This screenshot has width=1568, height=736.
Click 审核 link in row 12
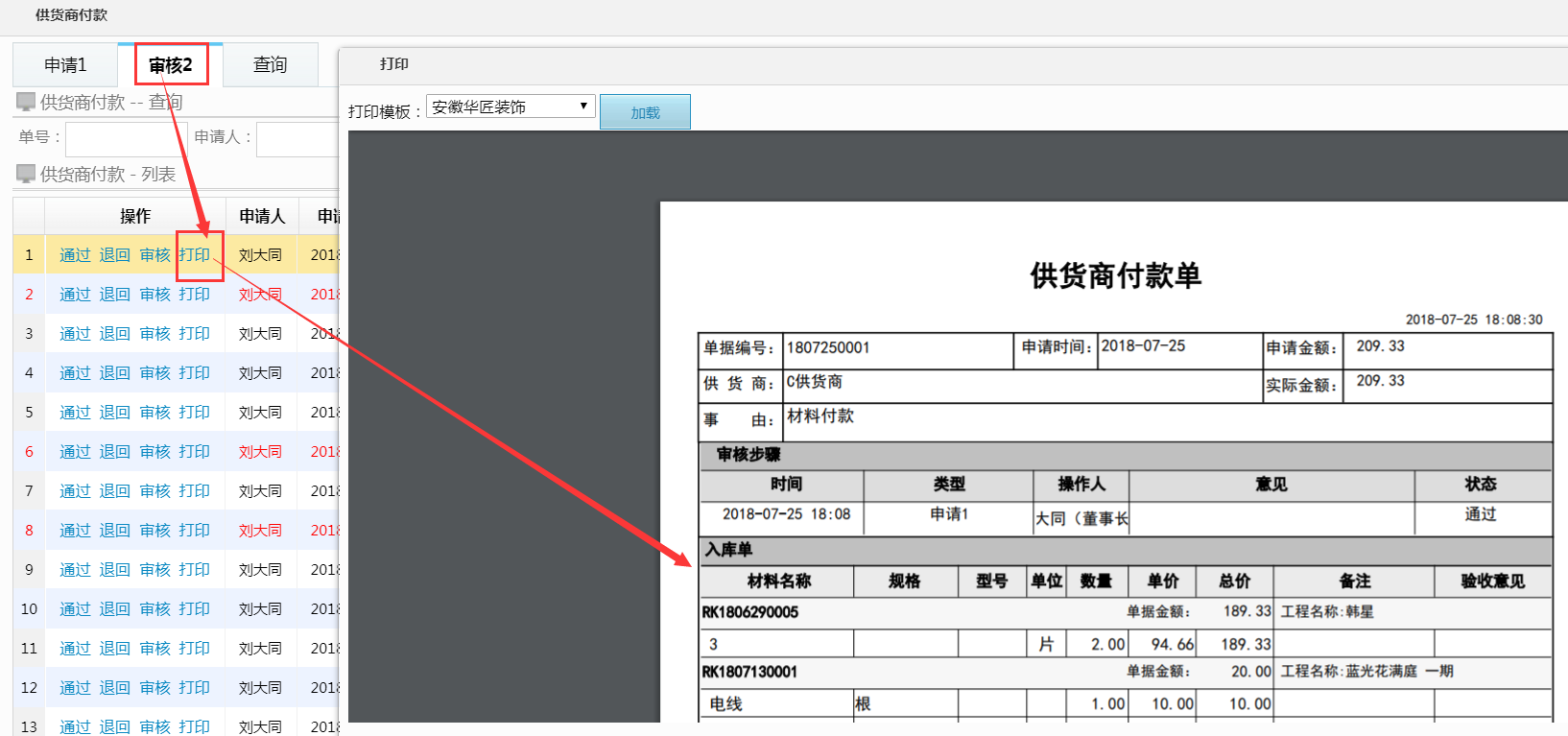pyautogui.click(x=154, y=688)
